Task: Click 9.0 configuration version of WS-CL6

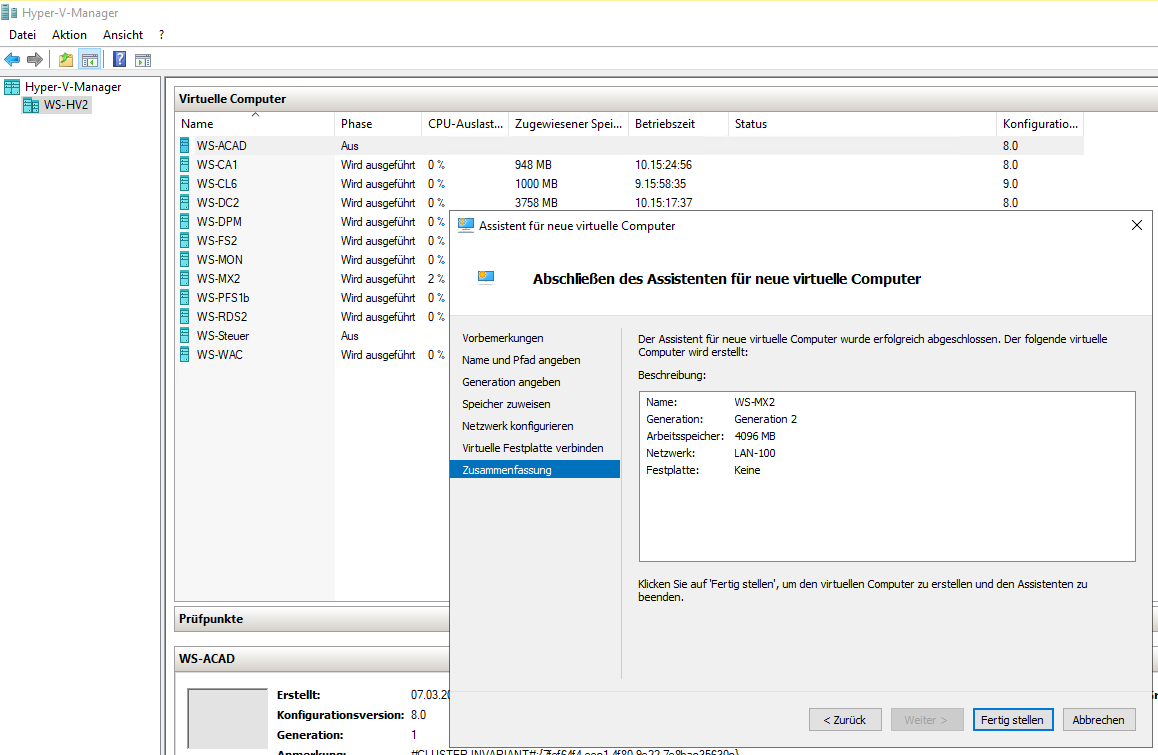Action: click(x=1010, y=184)
